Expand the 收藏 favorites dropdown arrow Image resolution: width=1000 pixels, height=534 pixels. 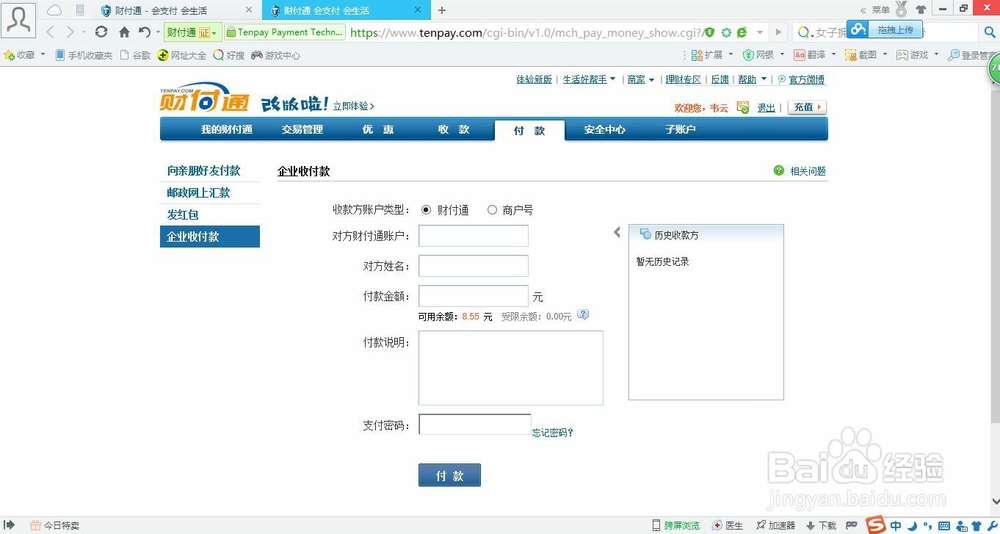(43, 55)
